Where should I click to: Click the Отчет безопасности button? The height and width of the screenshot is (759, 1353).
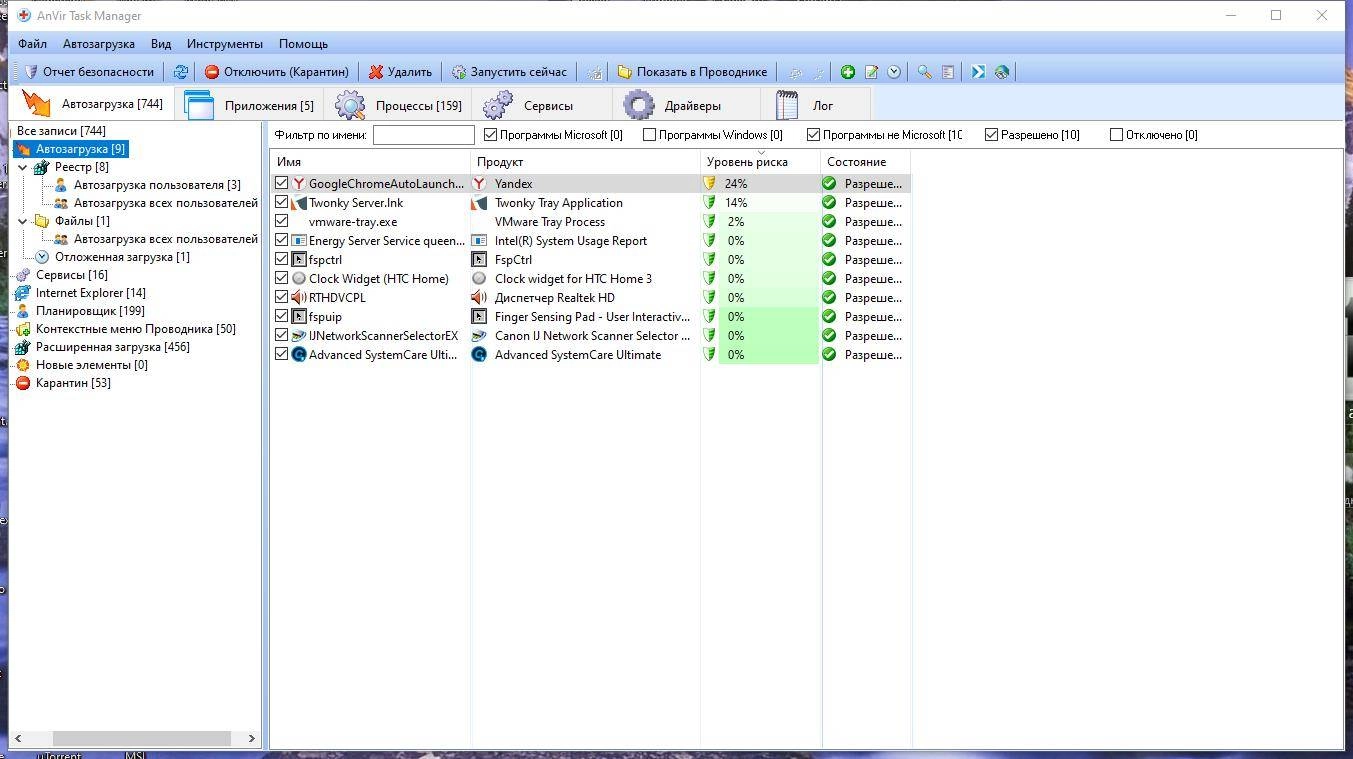click(89, 72)
